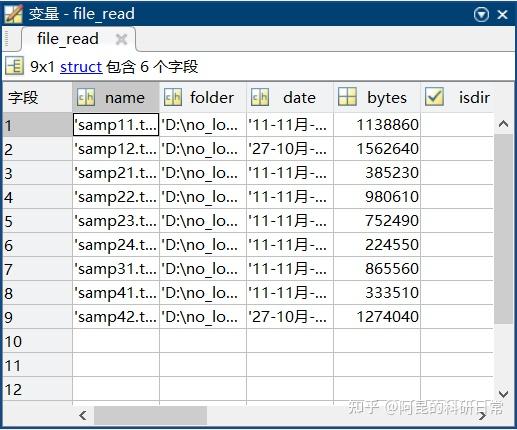Click the struct variable icon beside 9x1
The width and height of the screenshot is (517, 430).
pos(14,66)
